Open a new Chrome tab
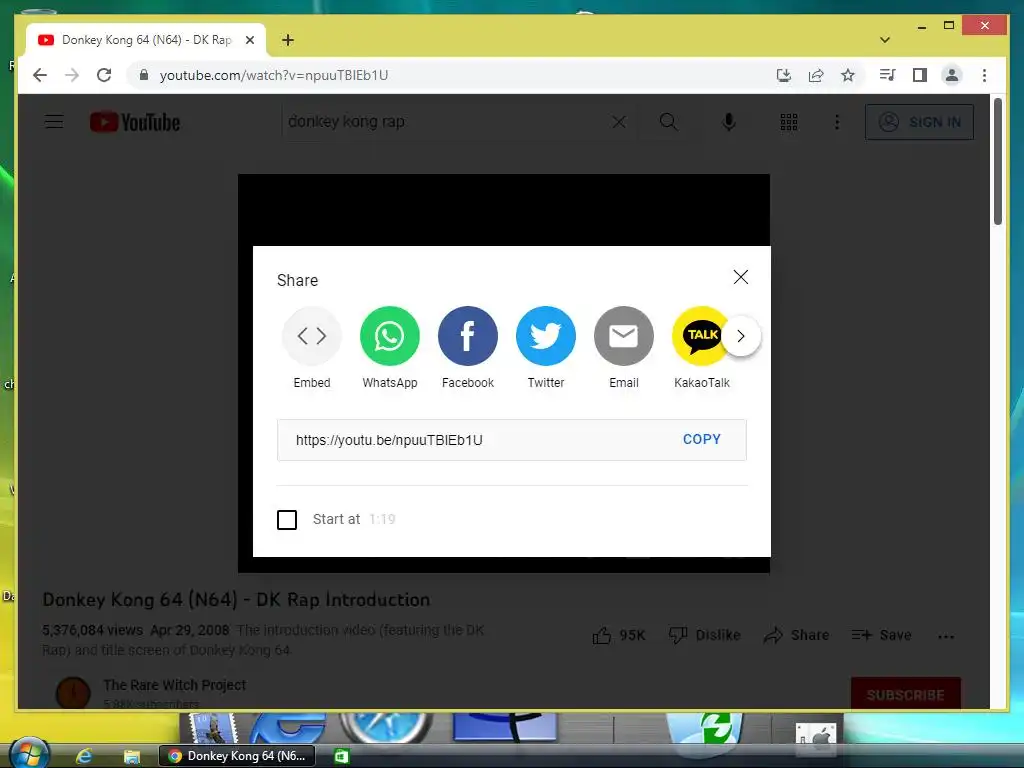The image size is (1024, 768). tap(287, 40)
